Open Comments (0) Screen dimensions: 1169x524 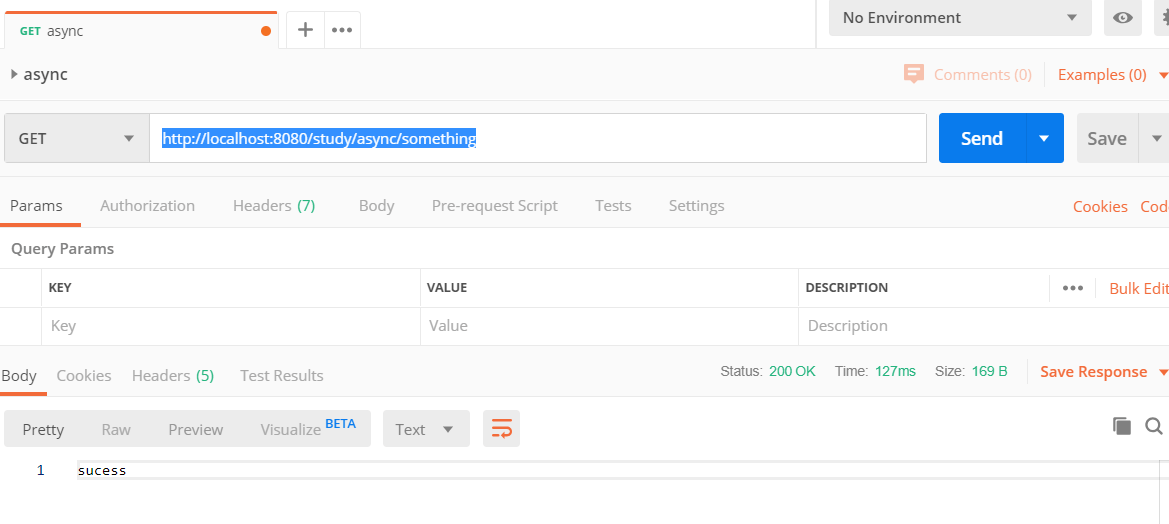click(x=983, y=75)
